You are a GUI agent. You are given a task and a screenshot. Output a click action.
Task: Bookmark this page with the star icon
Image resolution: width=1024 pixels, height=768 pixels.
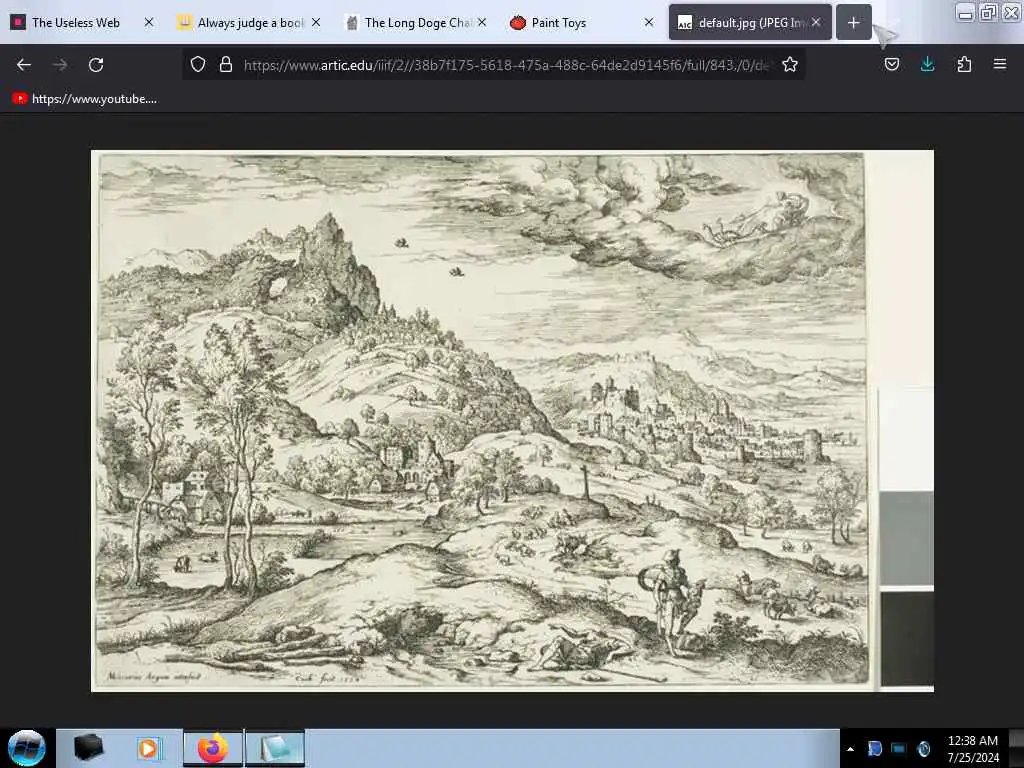790,65
